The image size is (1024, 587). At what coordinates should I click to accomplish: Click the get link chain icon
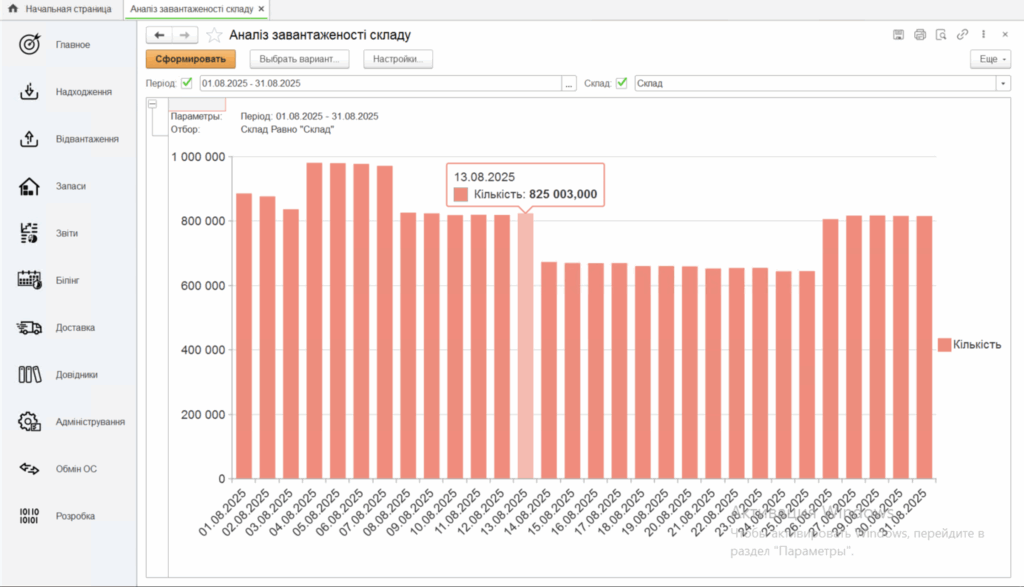pyautogui.click(x=962, y=34)
